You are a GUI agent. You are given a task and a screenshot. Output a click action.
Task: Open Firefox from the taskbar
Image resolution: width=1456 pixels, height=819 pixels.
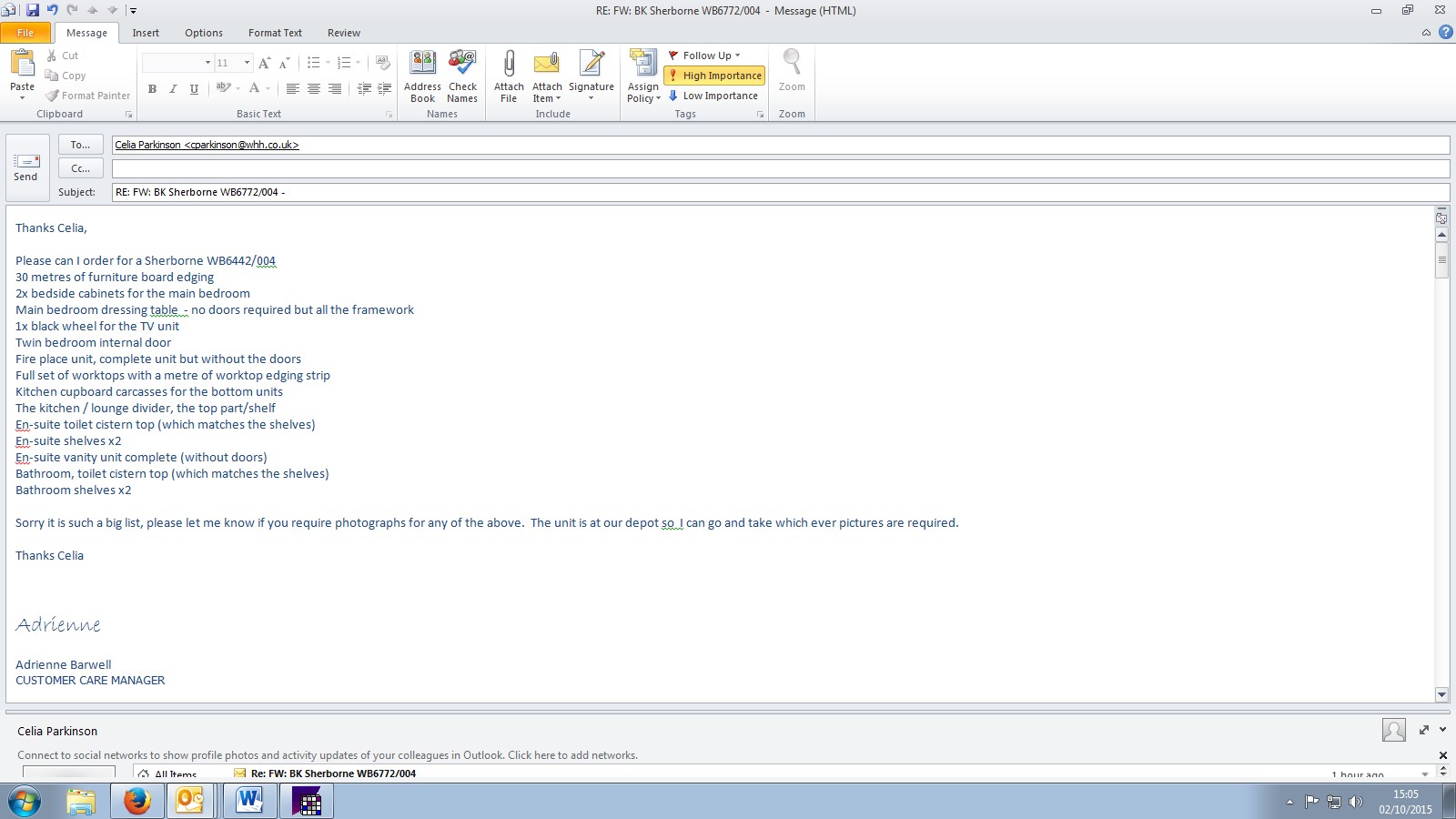coord(136,801)
